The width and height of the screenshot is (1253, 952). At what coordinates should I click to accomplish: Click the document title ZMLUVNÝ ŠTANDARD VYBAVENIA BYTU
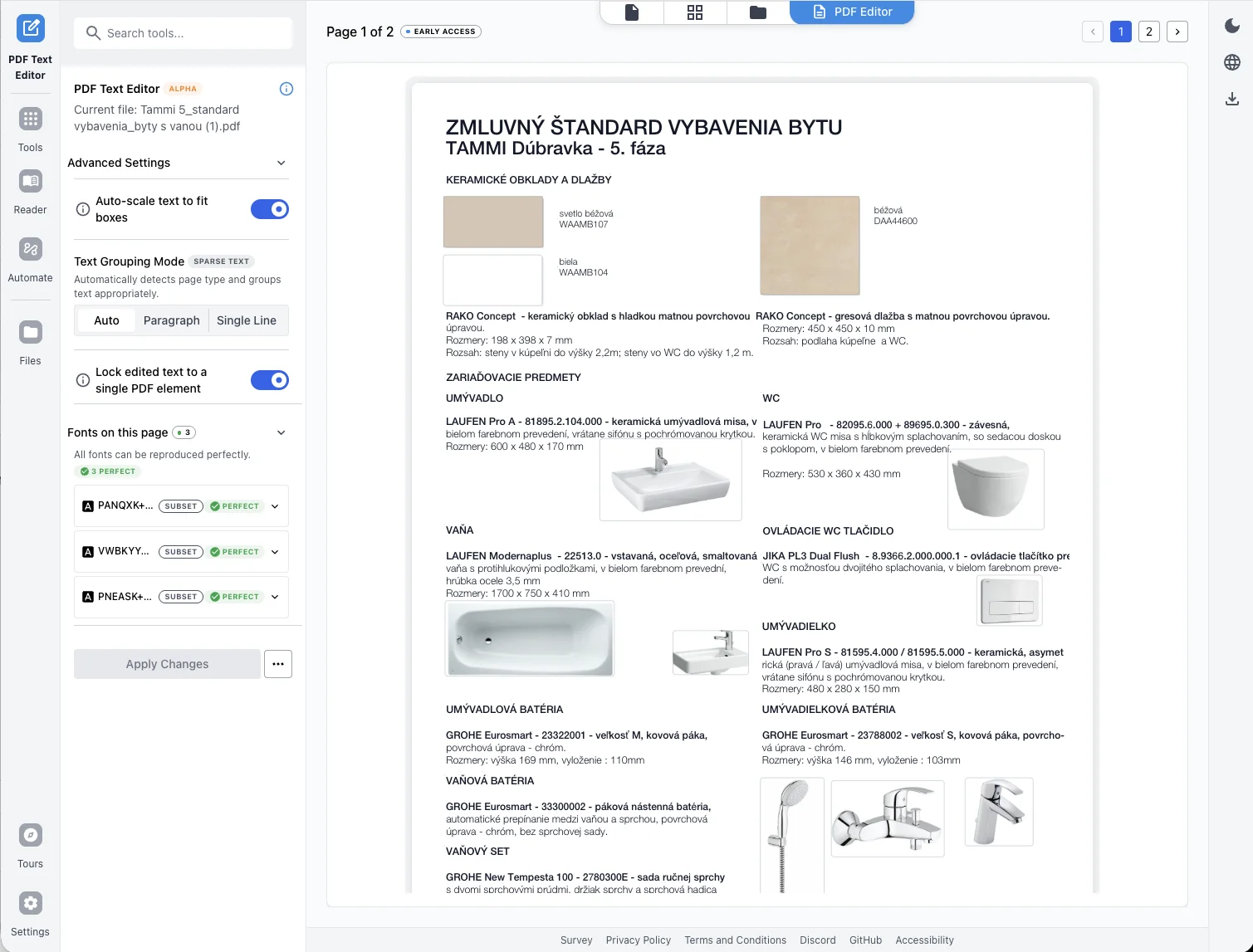pos(644,127)
